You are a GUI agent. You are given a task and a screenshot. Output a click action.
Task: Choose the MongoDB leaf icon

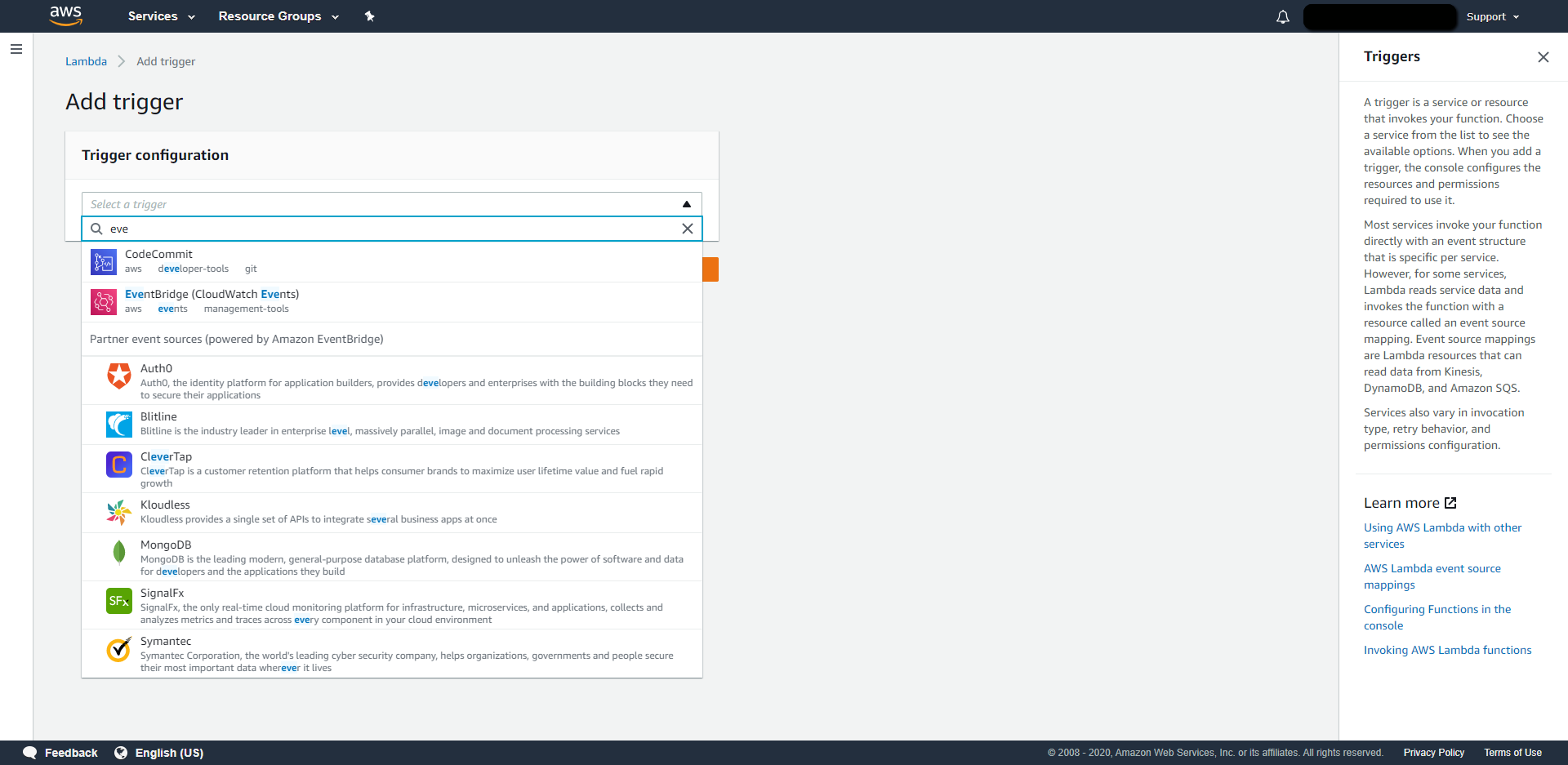point(119,553)
